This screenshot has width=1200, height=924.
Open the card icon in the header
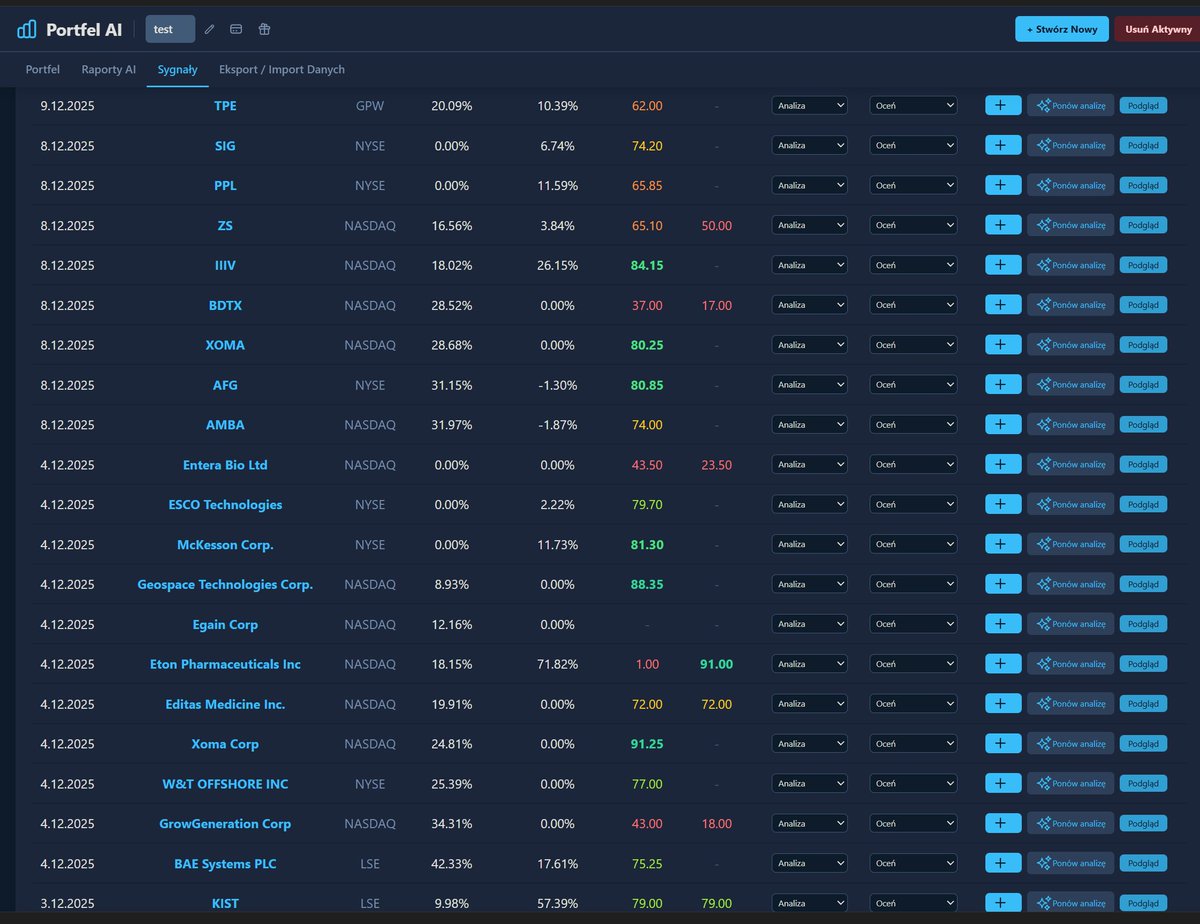(236, 29)
